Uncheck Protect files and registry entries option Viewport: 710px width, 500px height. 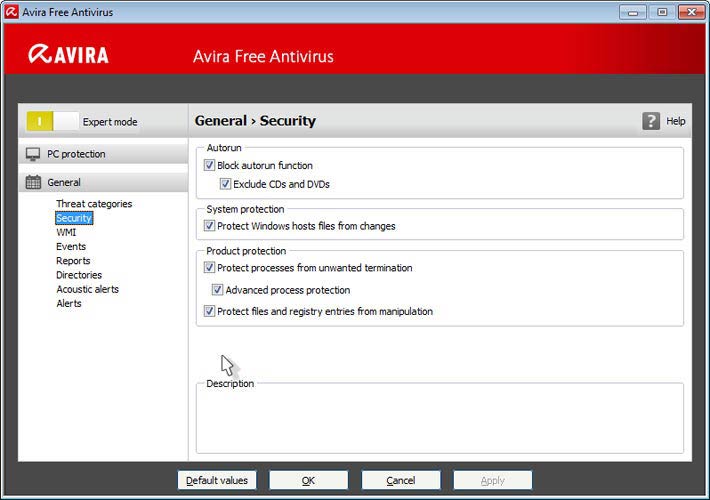(x=209, y=311)
